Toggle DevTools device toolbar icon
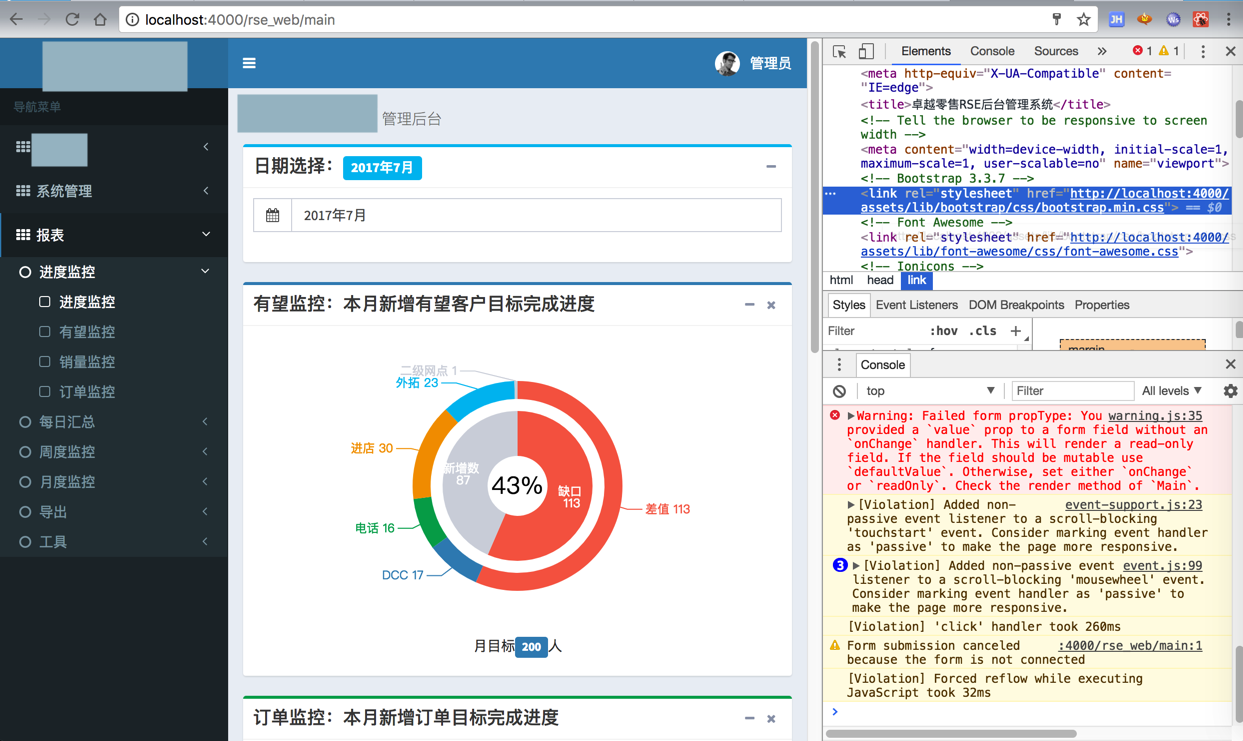Viewport: 1243px width, 741px height. coord(866,51)
